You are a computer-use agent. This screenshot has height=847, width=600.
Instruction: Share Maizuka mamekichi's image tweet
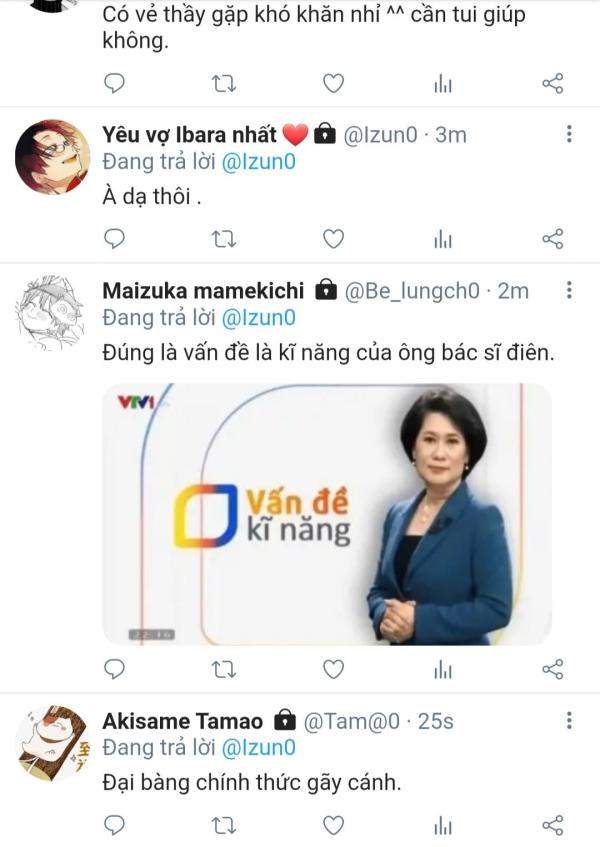[552, 668]
